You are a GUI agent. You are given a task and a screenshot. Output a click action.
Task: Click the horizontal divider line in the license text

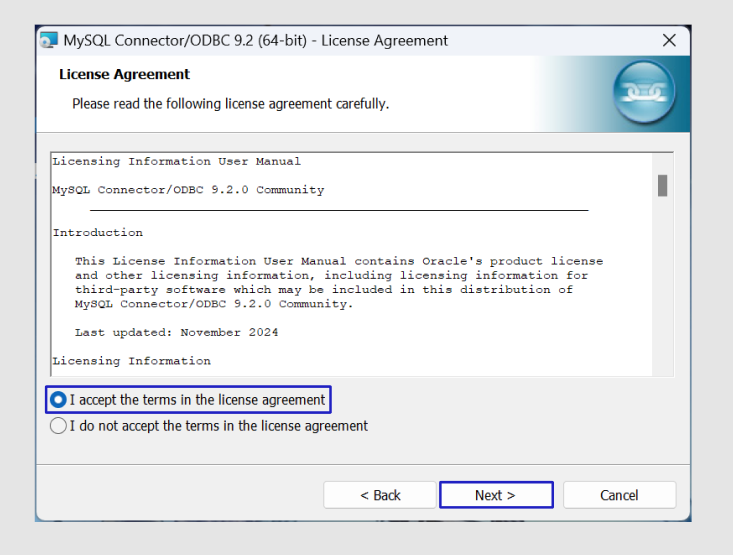[x=339, y=210]
